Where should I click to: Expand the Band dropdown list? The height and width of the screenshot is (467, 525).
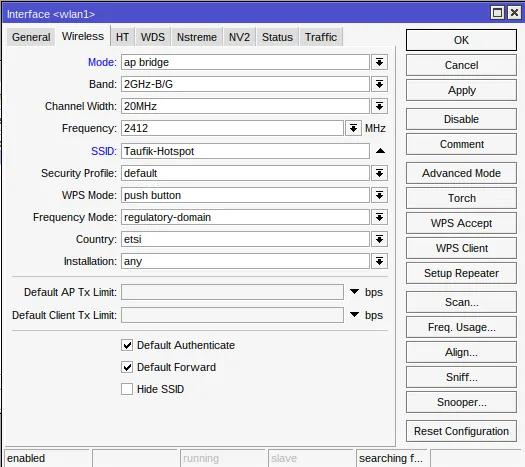(x=379, y=84)
